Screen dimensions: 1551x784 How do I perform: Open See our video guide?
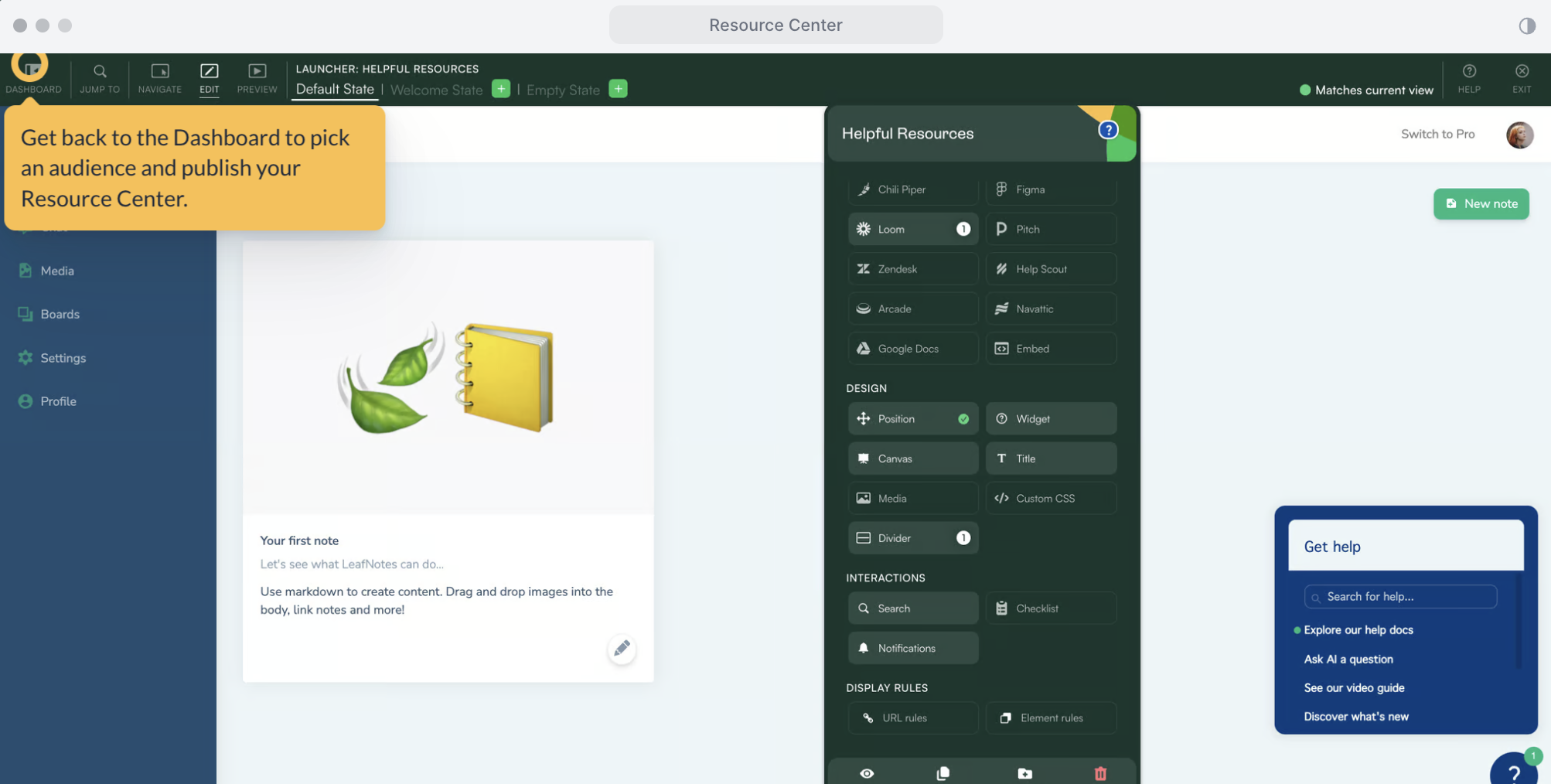pos(1354,688)
